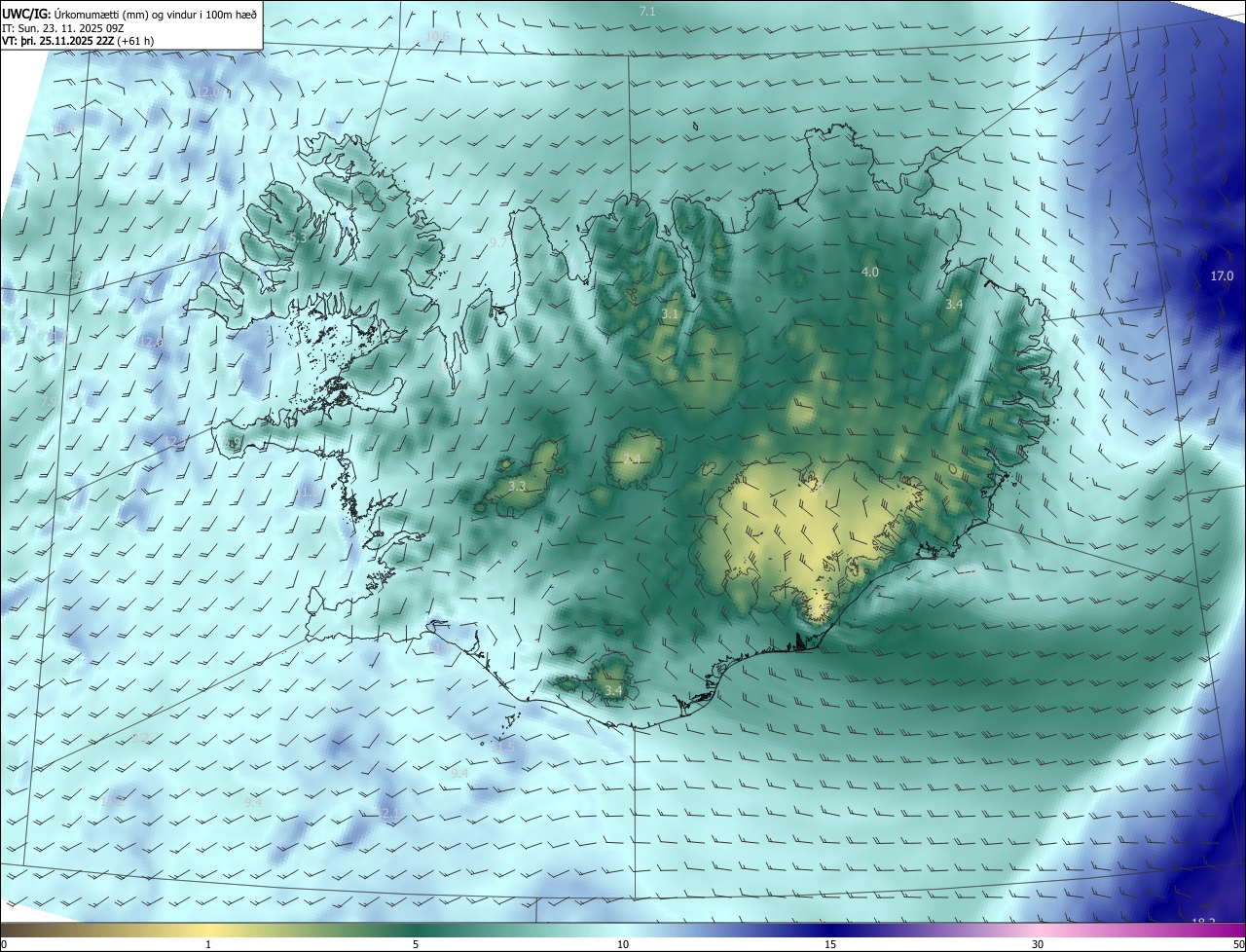Click the 15 tick on the color scale
The height and width of the screenshot is (952, 1246).
pyautogui.click(x=830, y=944)
